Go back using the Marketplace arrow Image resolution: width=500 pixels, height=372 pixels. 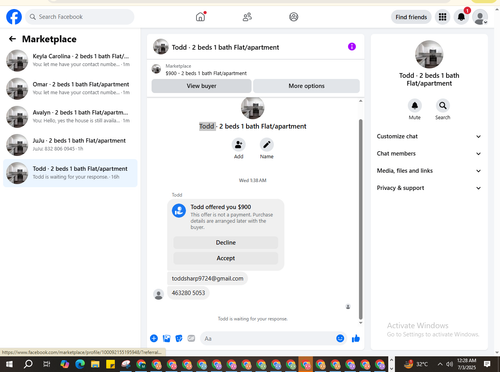(12, 39)
